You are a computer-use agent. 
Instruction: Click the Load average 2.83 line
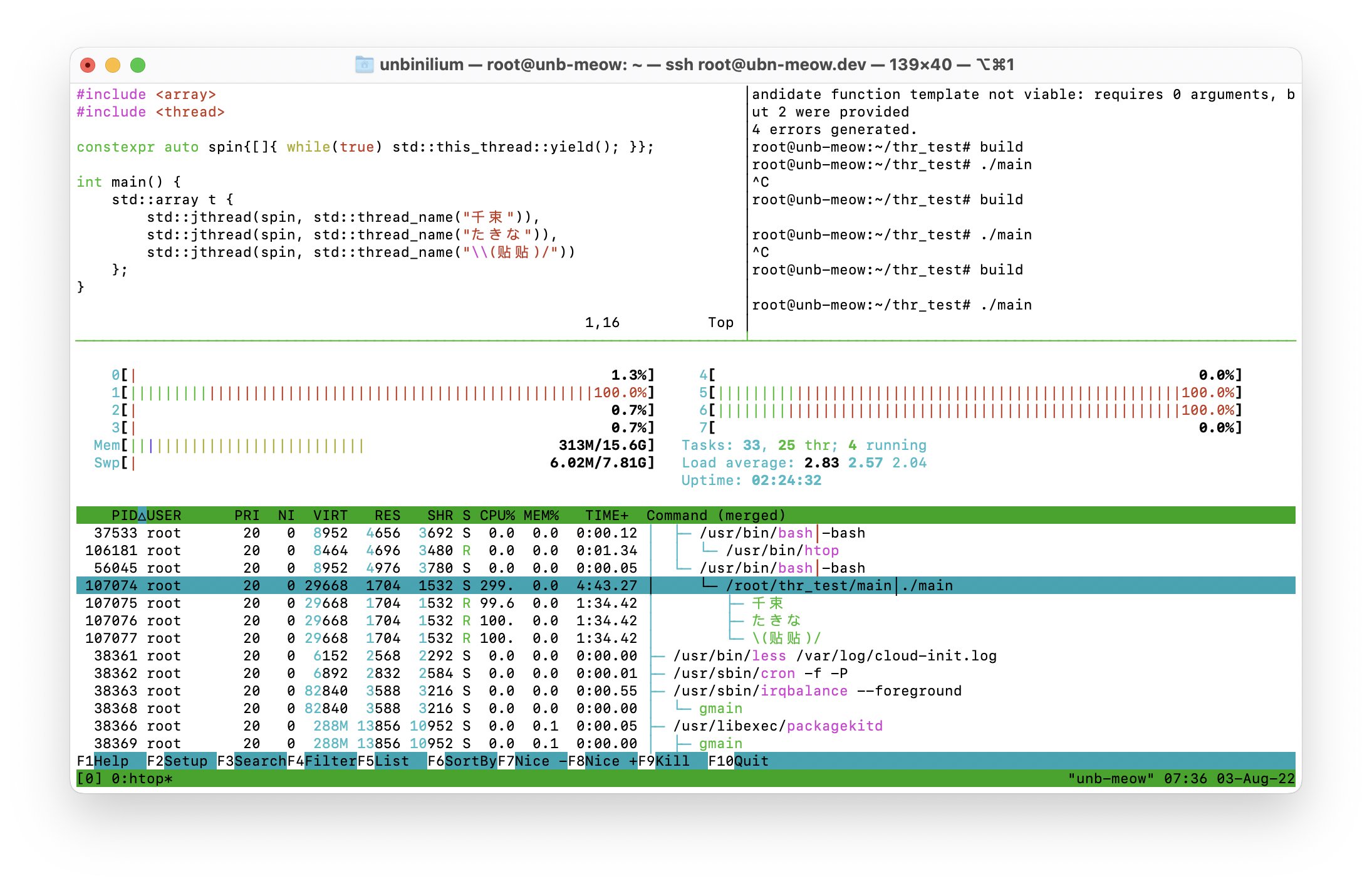804,462
